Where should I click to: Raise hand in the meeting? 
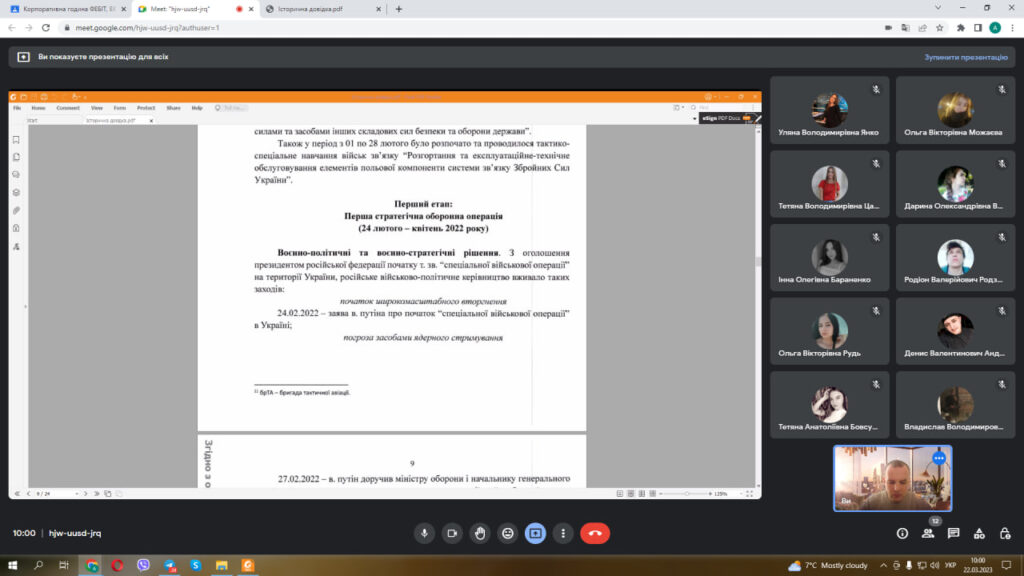click(480, 533)
